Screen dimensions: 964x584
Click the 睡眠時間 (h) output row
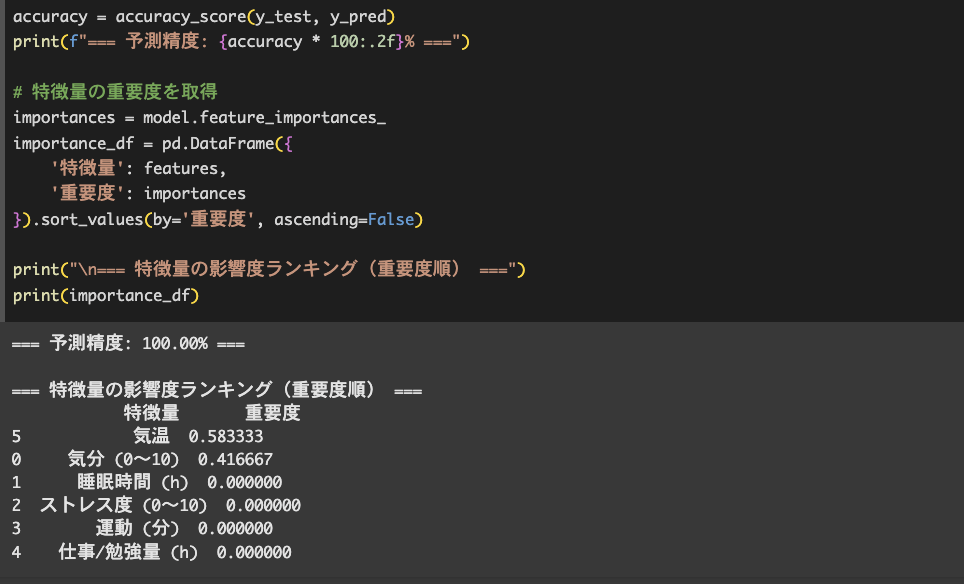point(147,482)
